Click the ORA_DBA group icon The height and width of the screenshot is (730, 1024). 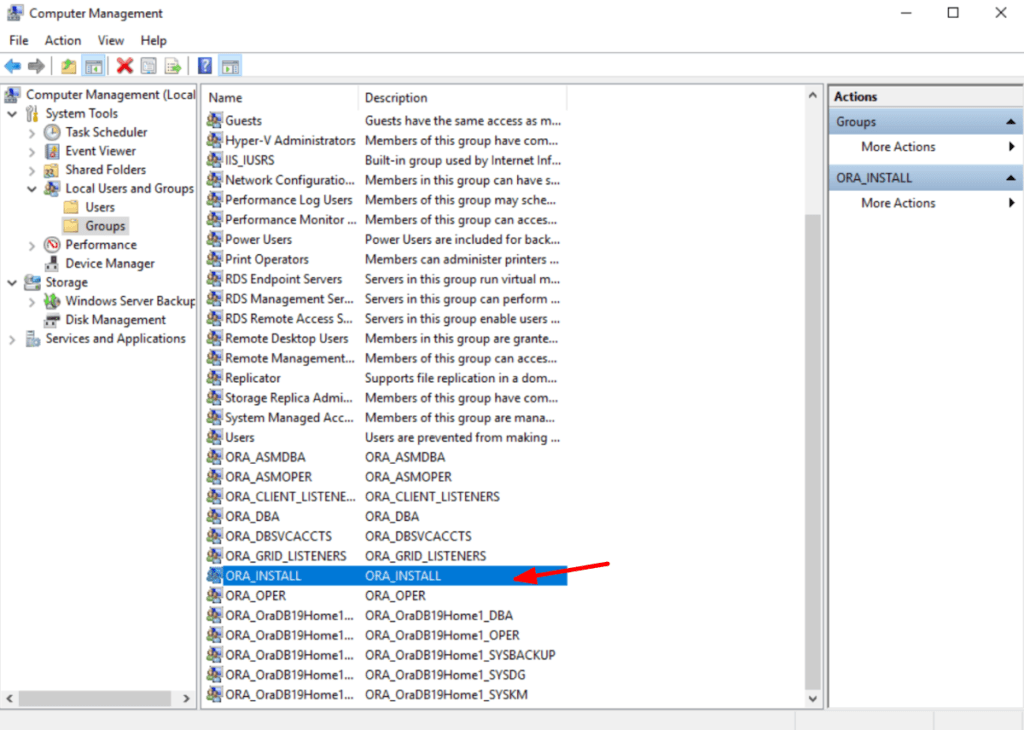pyautogui.click(x=214, y=516)
